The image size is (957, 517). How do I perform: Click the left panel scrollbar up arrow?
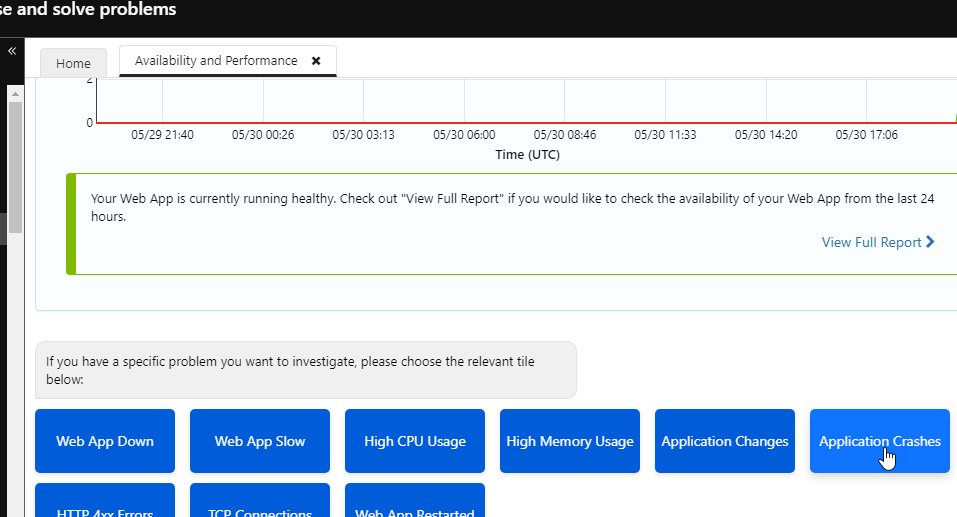(15, 92)
